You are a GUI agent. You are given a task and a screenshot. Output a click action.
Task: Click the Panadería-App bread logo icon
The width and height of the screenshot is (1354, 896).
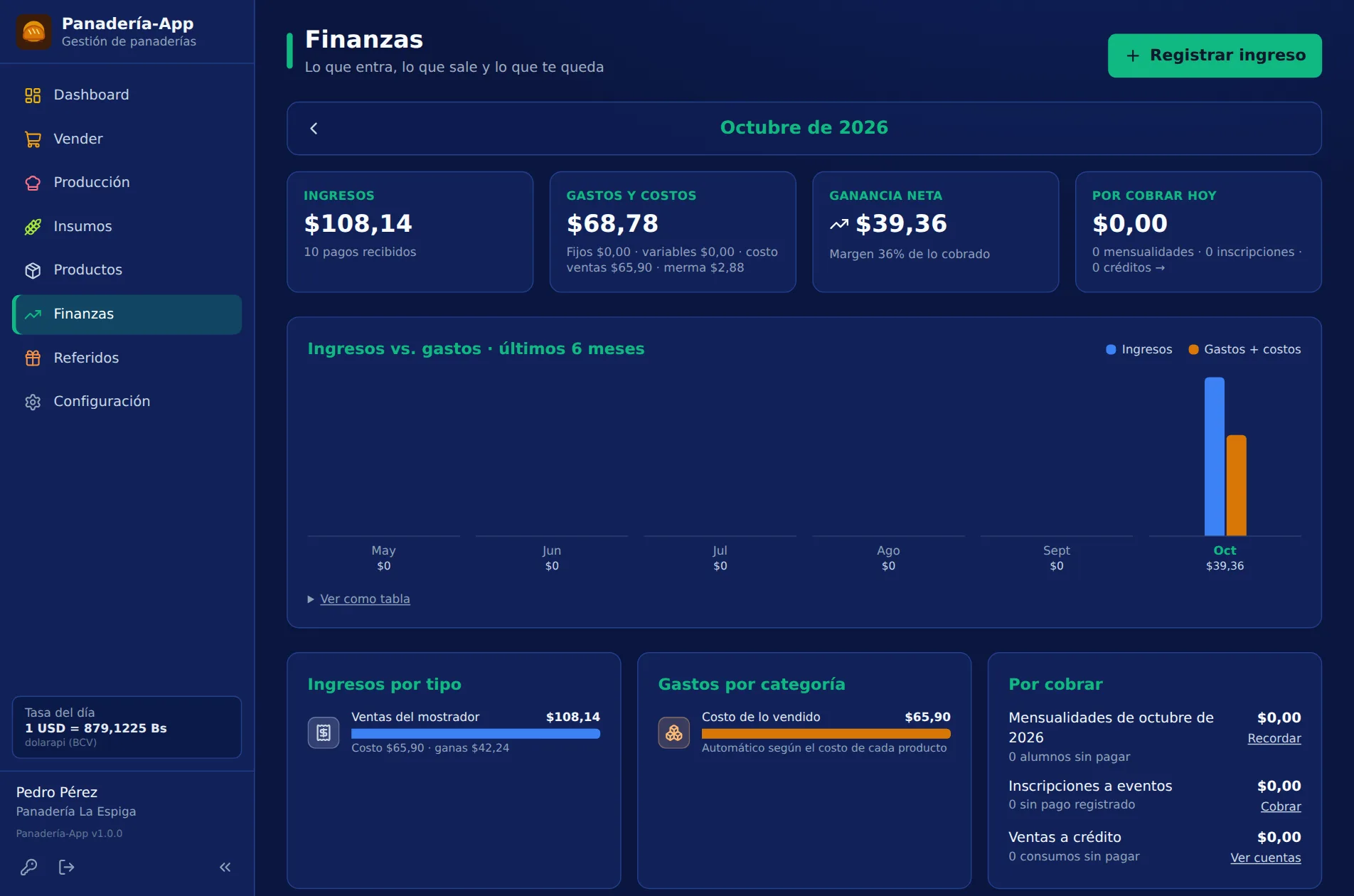coord(33,32)
